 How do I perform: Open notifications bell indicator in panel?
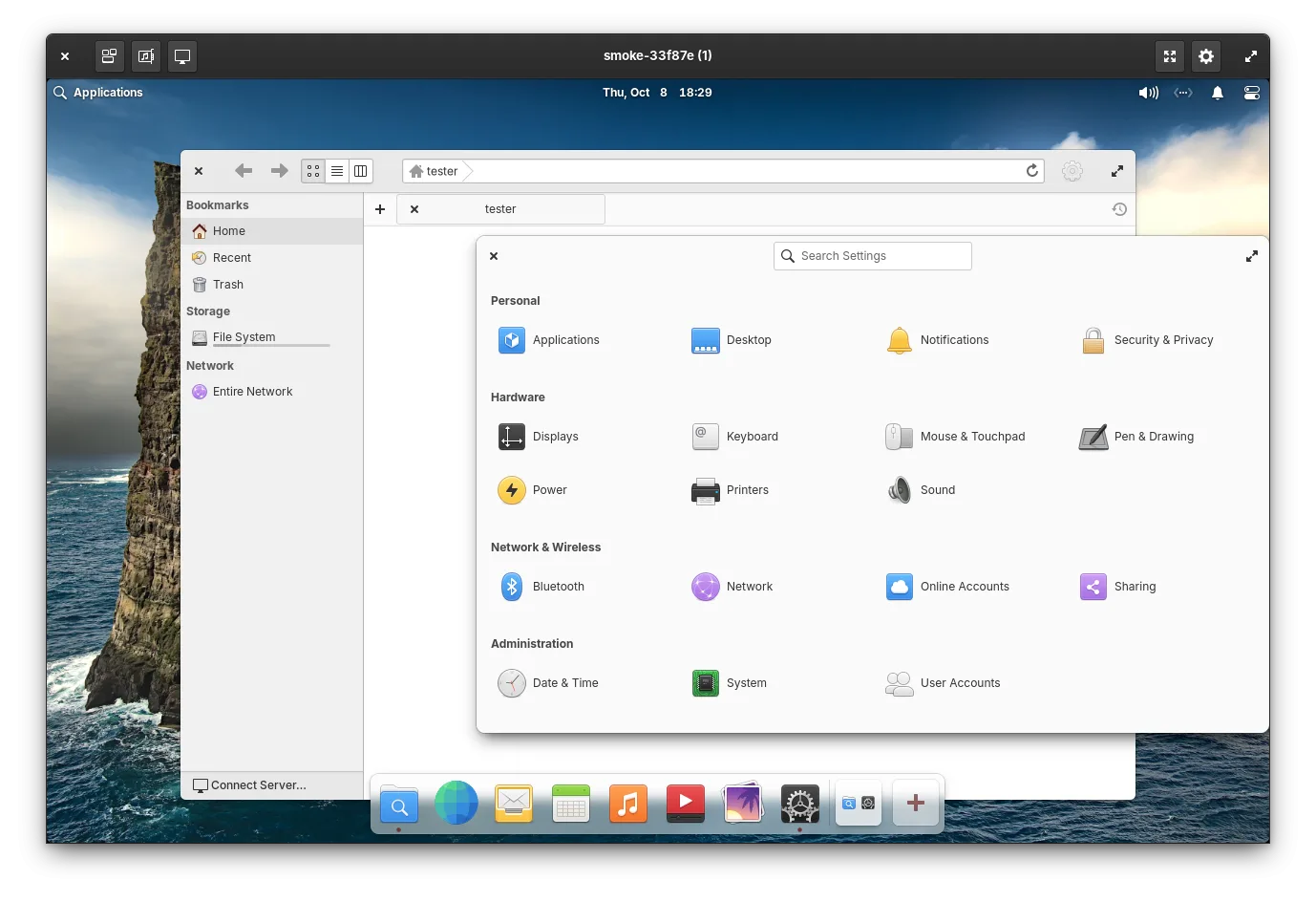[1218, 93]
